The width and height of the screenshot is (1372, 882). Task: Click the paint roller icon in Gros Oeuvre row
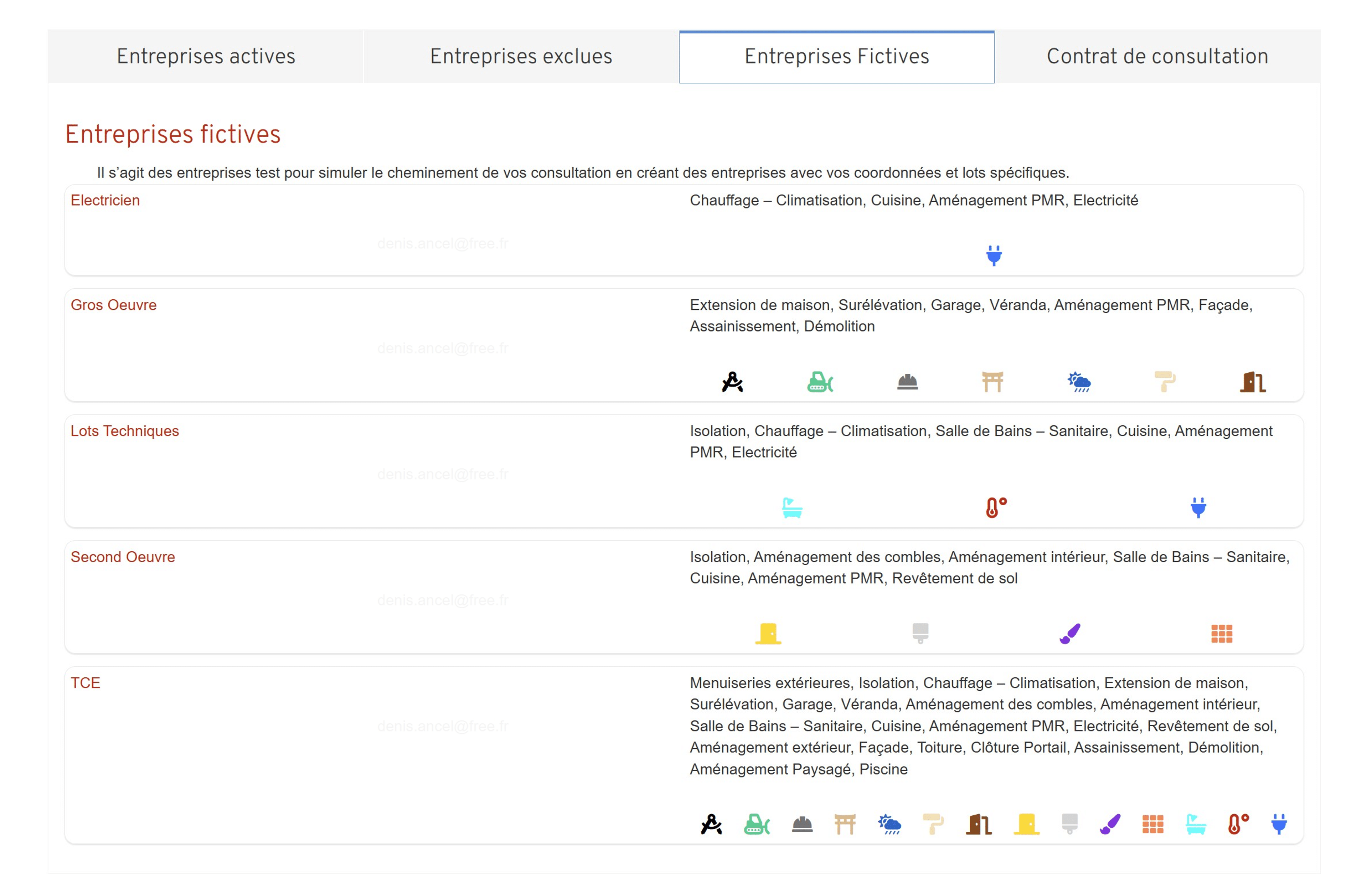(1165, 381)
